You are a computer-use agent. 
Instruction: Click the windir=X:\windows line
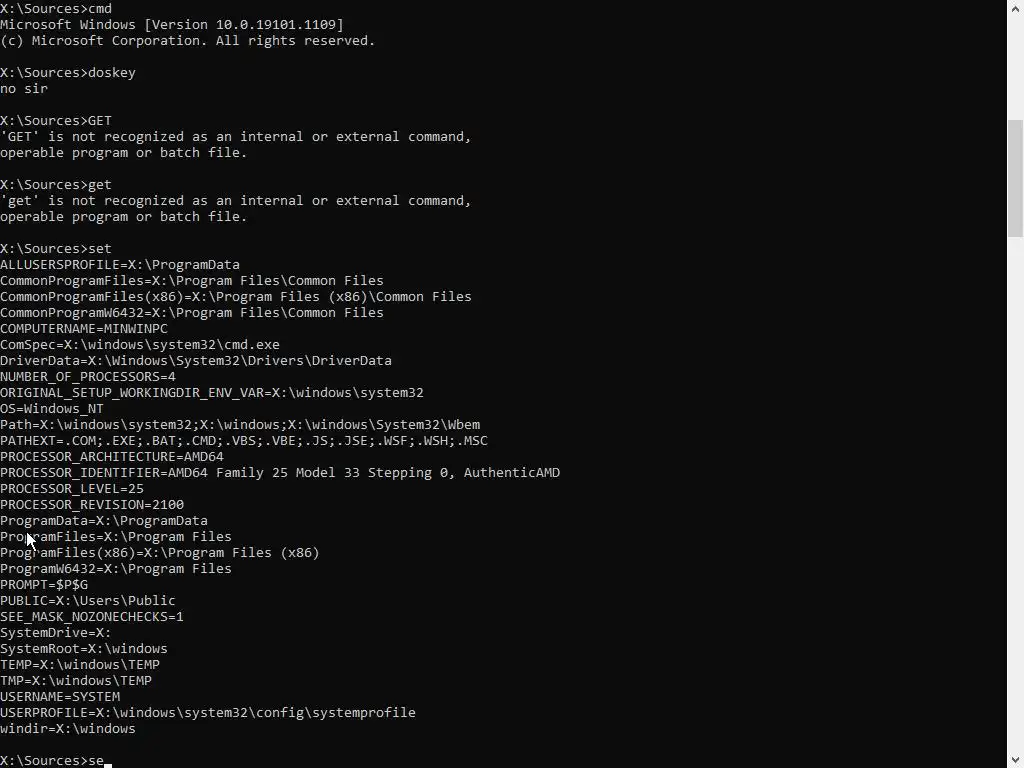[x=68, y=729]
